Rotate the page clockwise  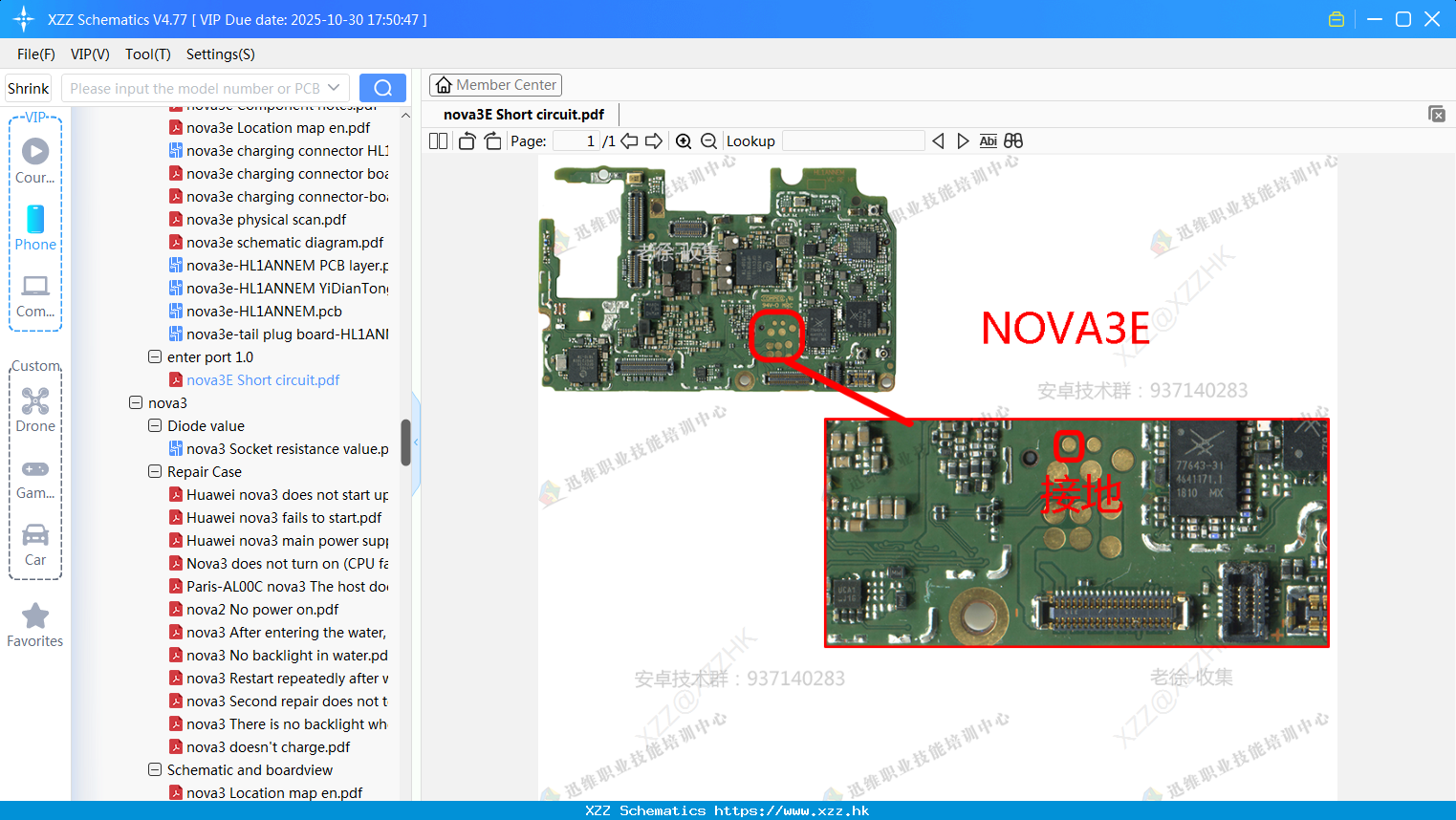click(x=492, y=141)
